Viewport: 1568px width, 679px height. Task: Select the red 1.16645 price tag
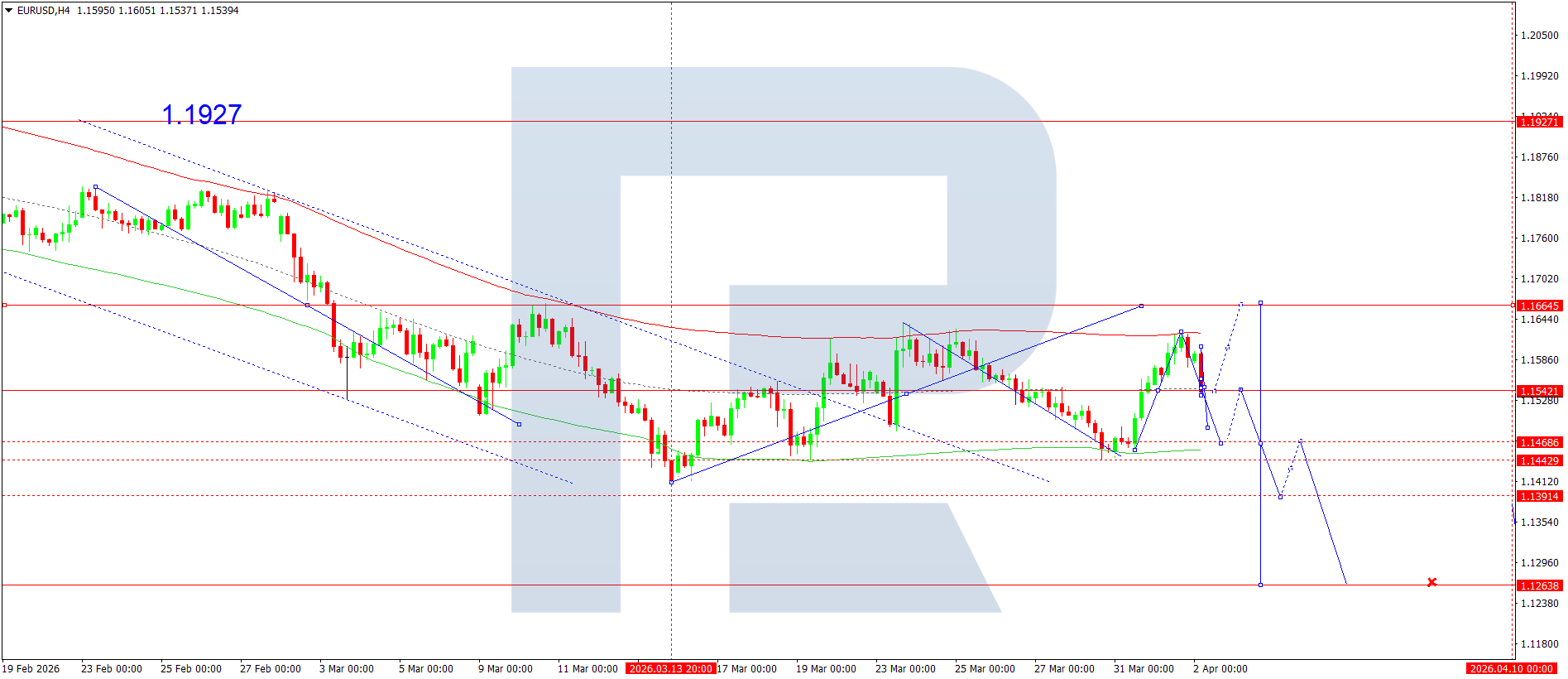click(1538, 306)
